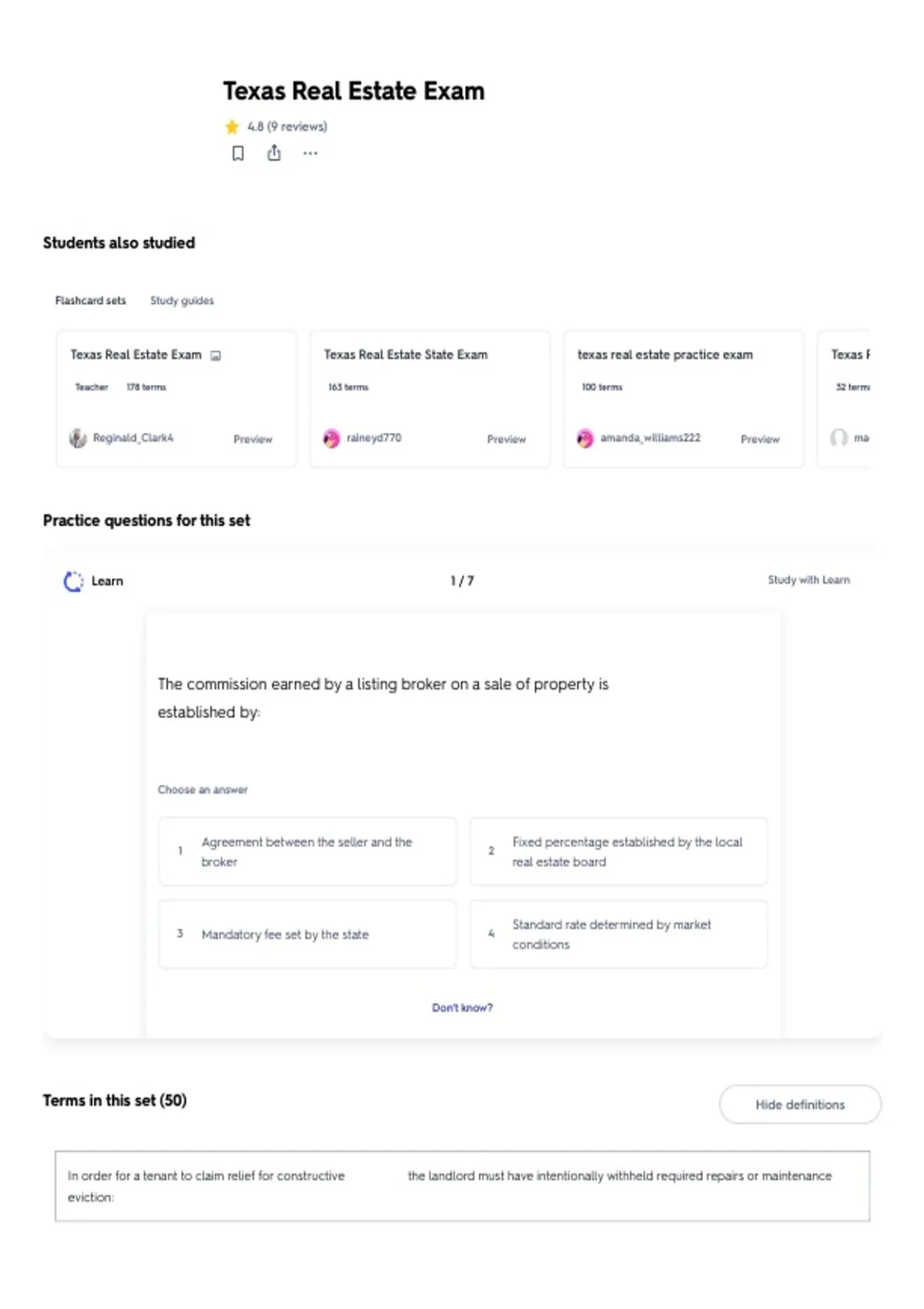Click the Learn mode circular icon
This screenshot has height=1309, width=924.
[73, 581]
